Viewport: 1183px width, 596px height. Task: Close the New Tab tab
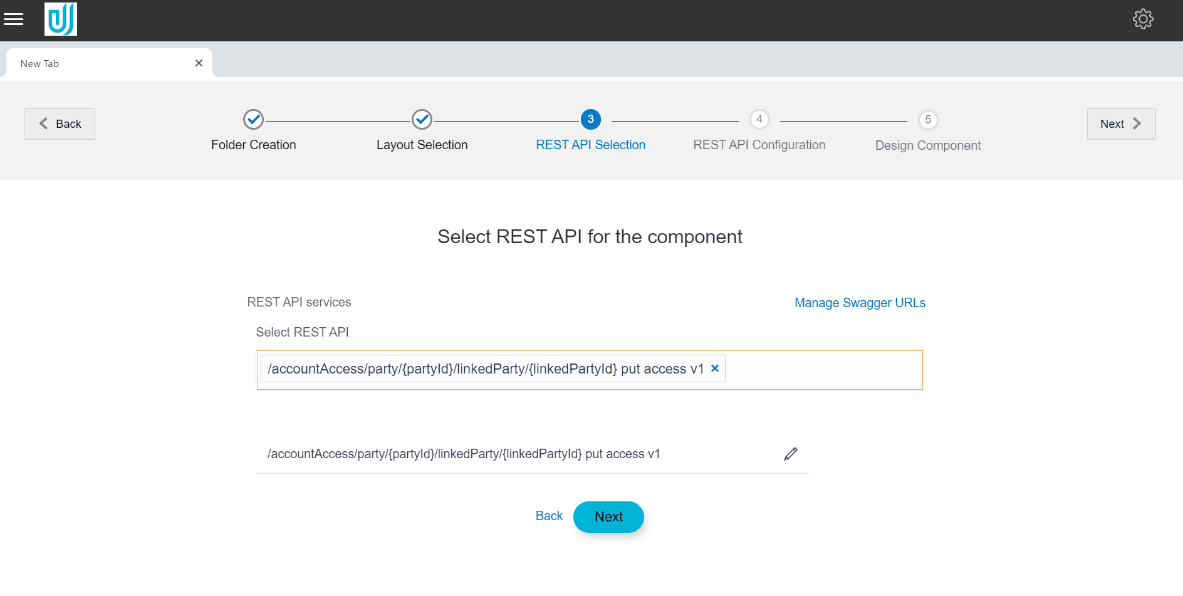click(198, 63)
